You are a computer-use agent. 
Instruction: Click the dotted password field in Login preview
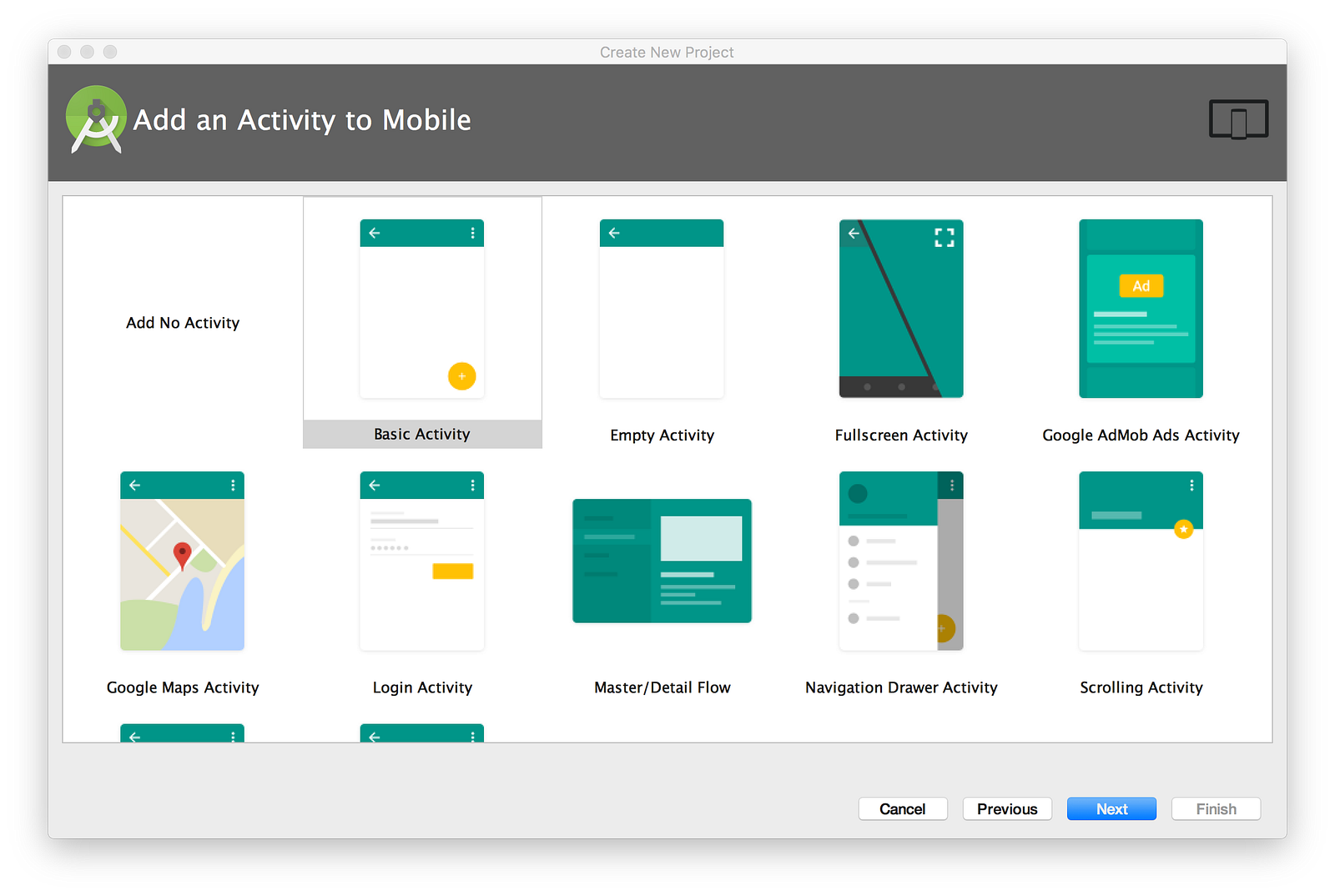pyautogui.click(x=390, y=548)
